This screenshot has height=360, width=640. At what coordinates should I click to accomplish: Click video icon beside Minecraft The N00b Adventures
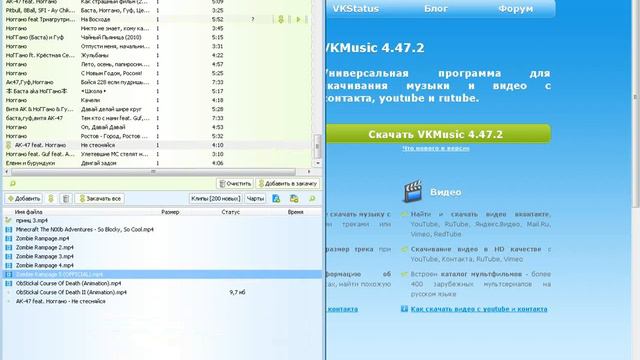(9, 229)
